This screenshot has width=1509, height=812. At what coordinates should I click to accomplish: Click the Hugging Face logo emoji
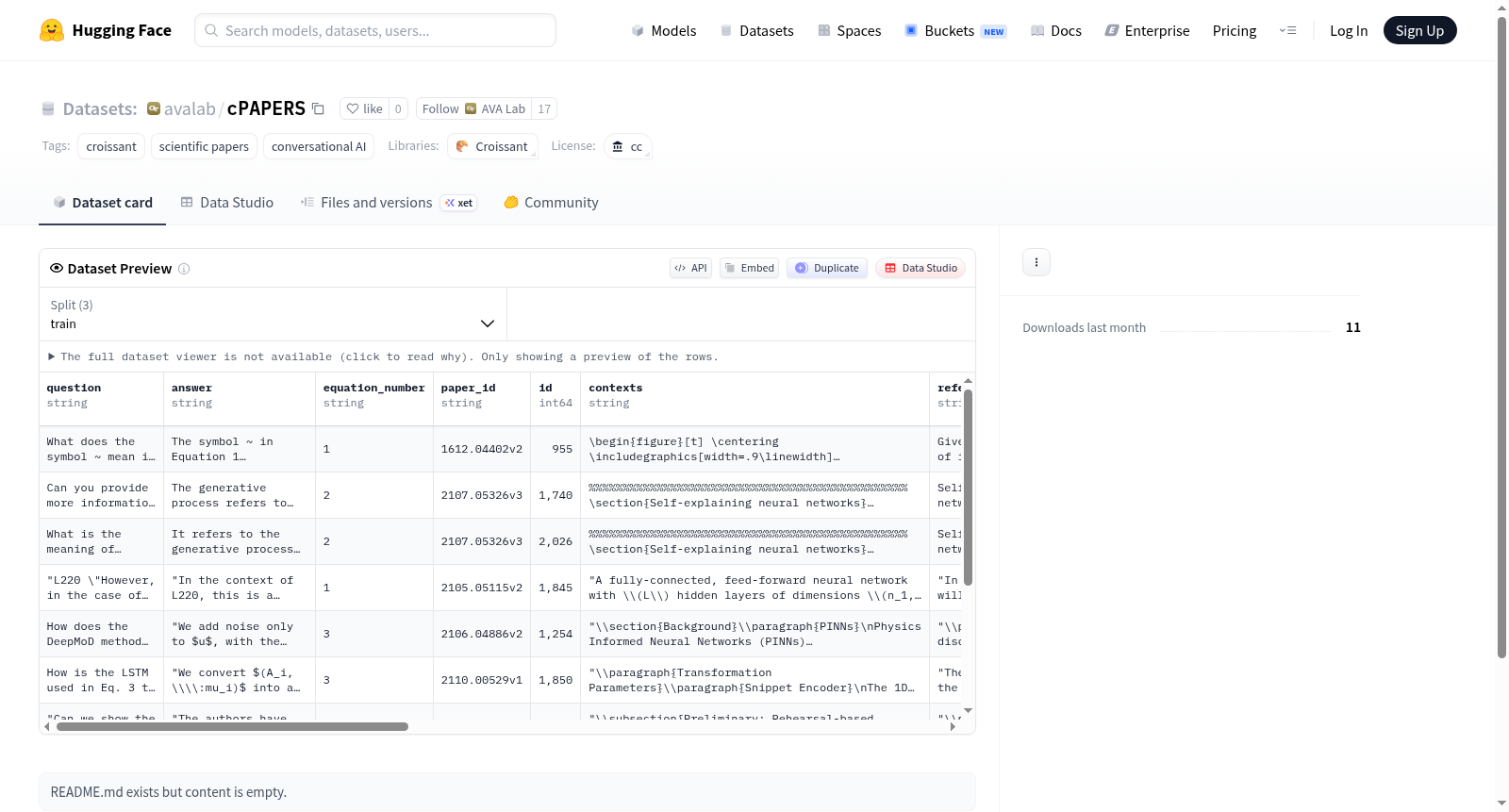coord(52,30)
